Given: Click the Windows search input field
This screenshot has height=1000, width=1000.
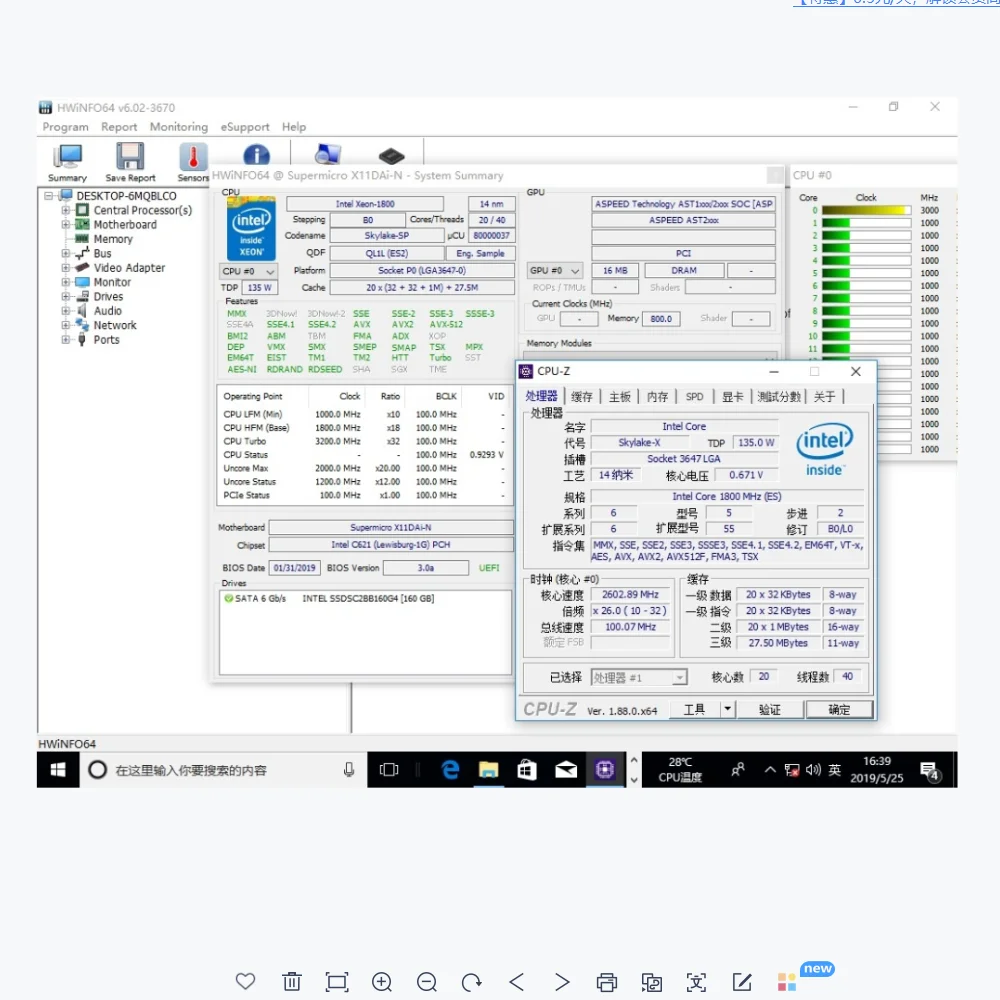Looking at the screenshot, I should (223, 770).
